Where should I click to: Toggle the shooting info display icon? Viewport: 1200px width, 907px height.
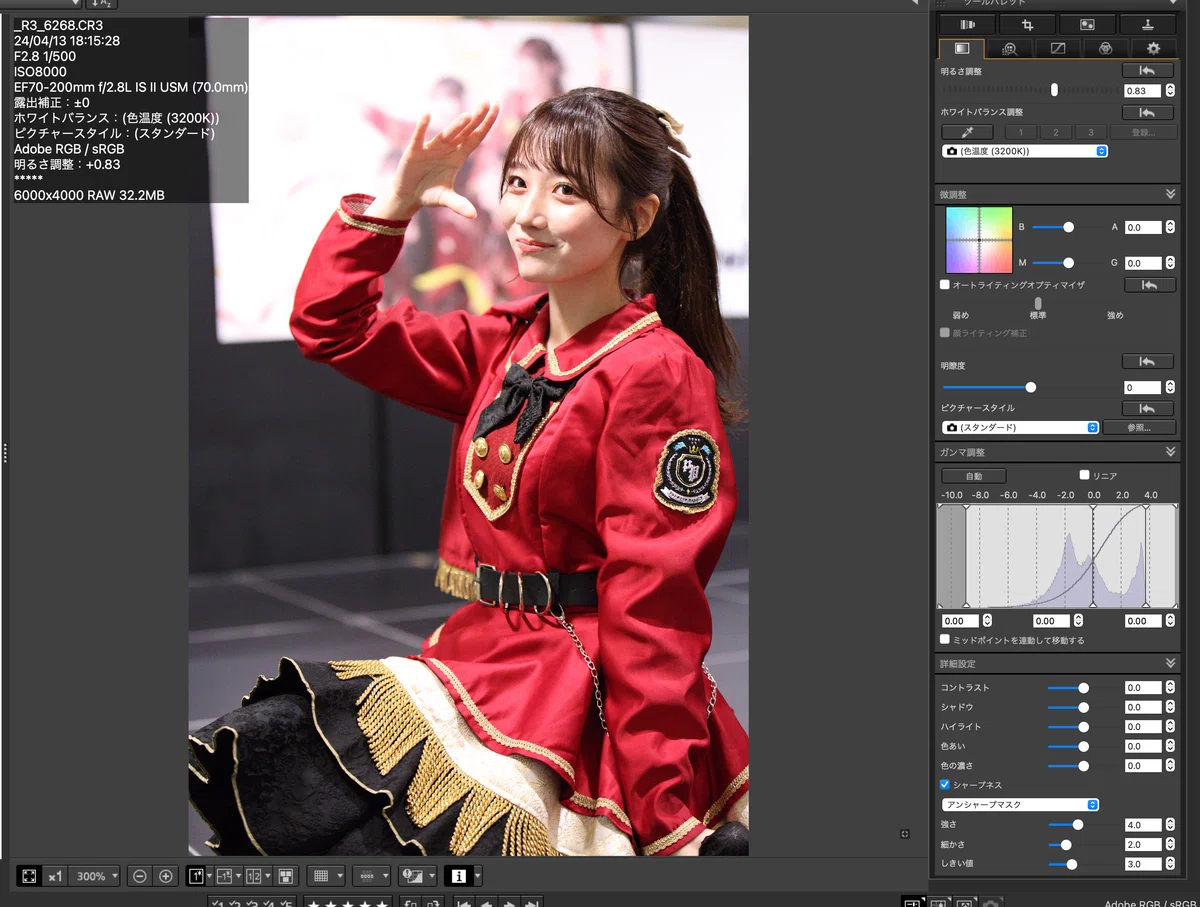[x=459, y=876]
